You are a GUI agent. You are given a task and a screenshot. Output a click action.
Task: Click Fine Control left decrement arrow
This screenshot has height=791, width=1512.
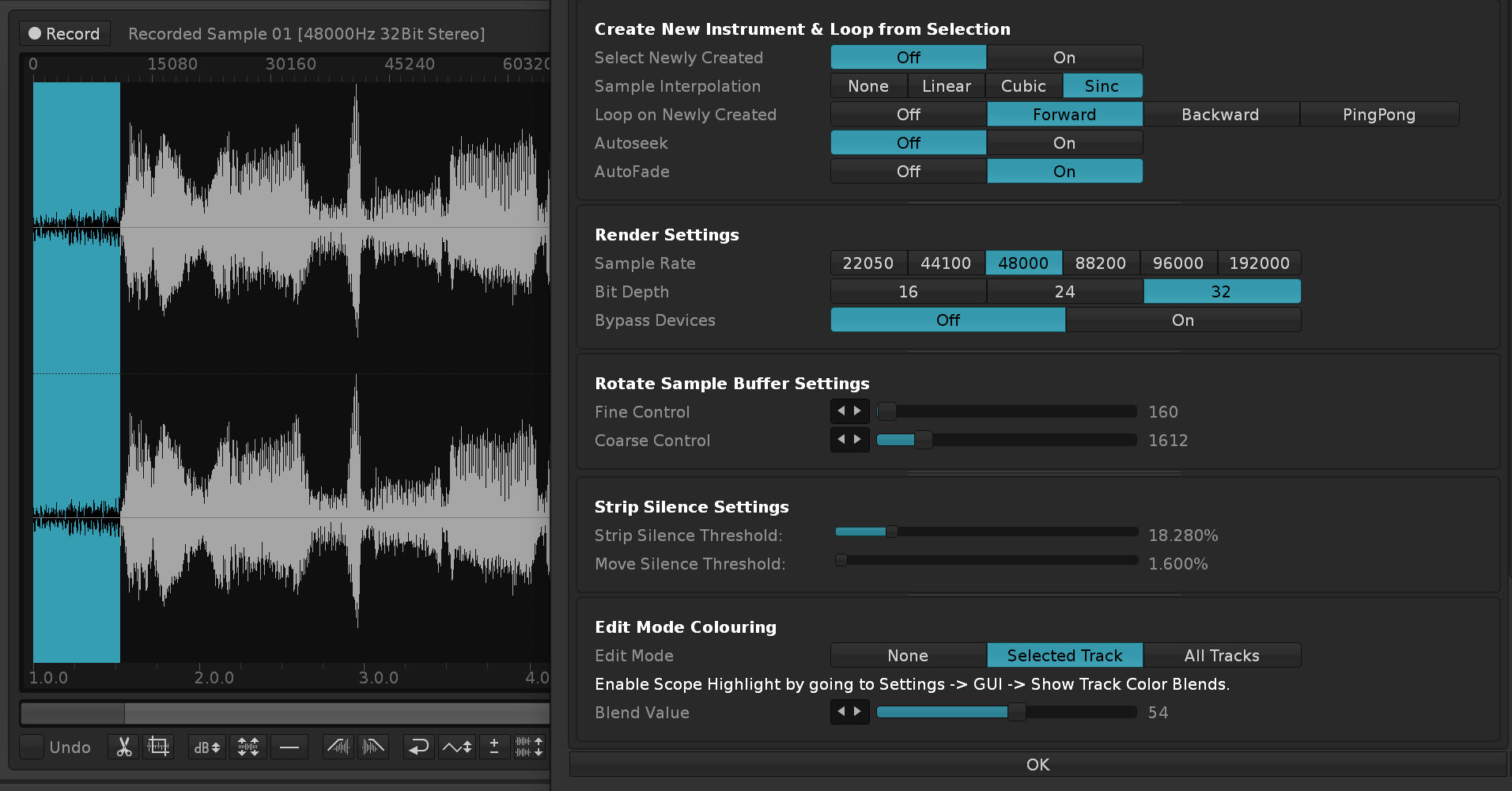point(841,411)
